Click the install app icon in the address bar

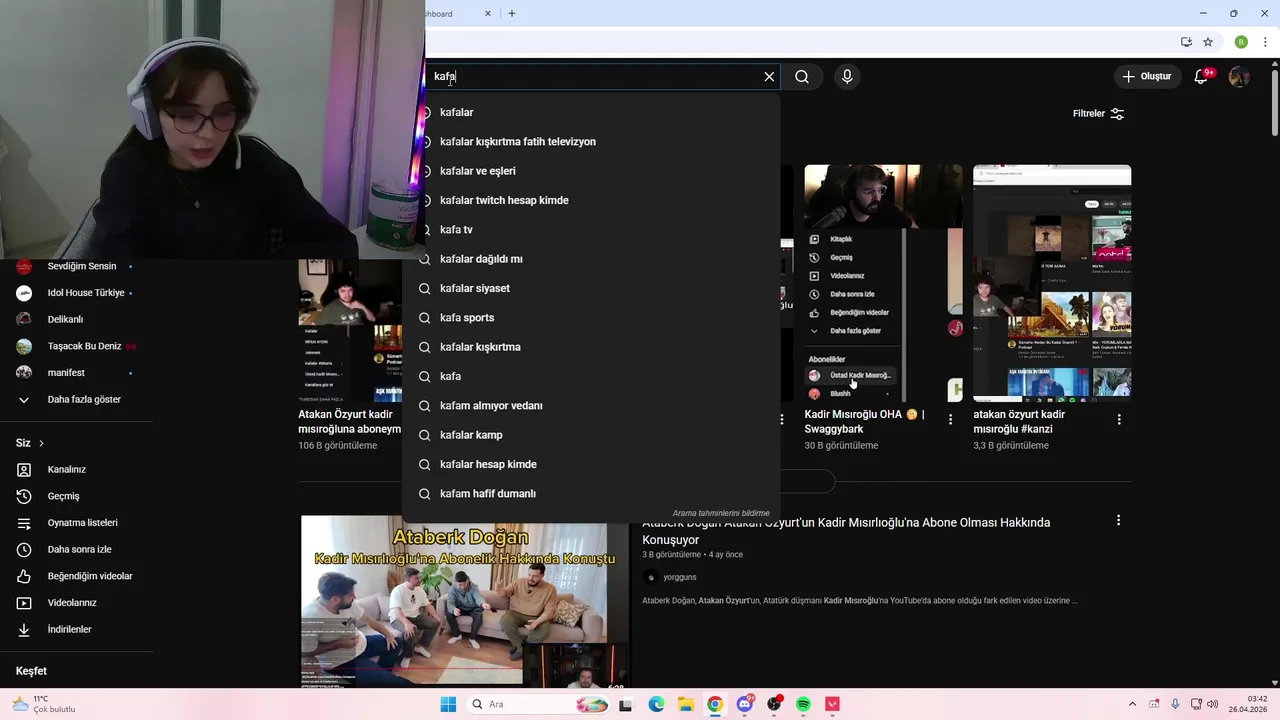[1186, 42]
